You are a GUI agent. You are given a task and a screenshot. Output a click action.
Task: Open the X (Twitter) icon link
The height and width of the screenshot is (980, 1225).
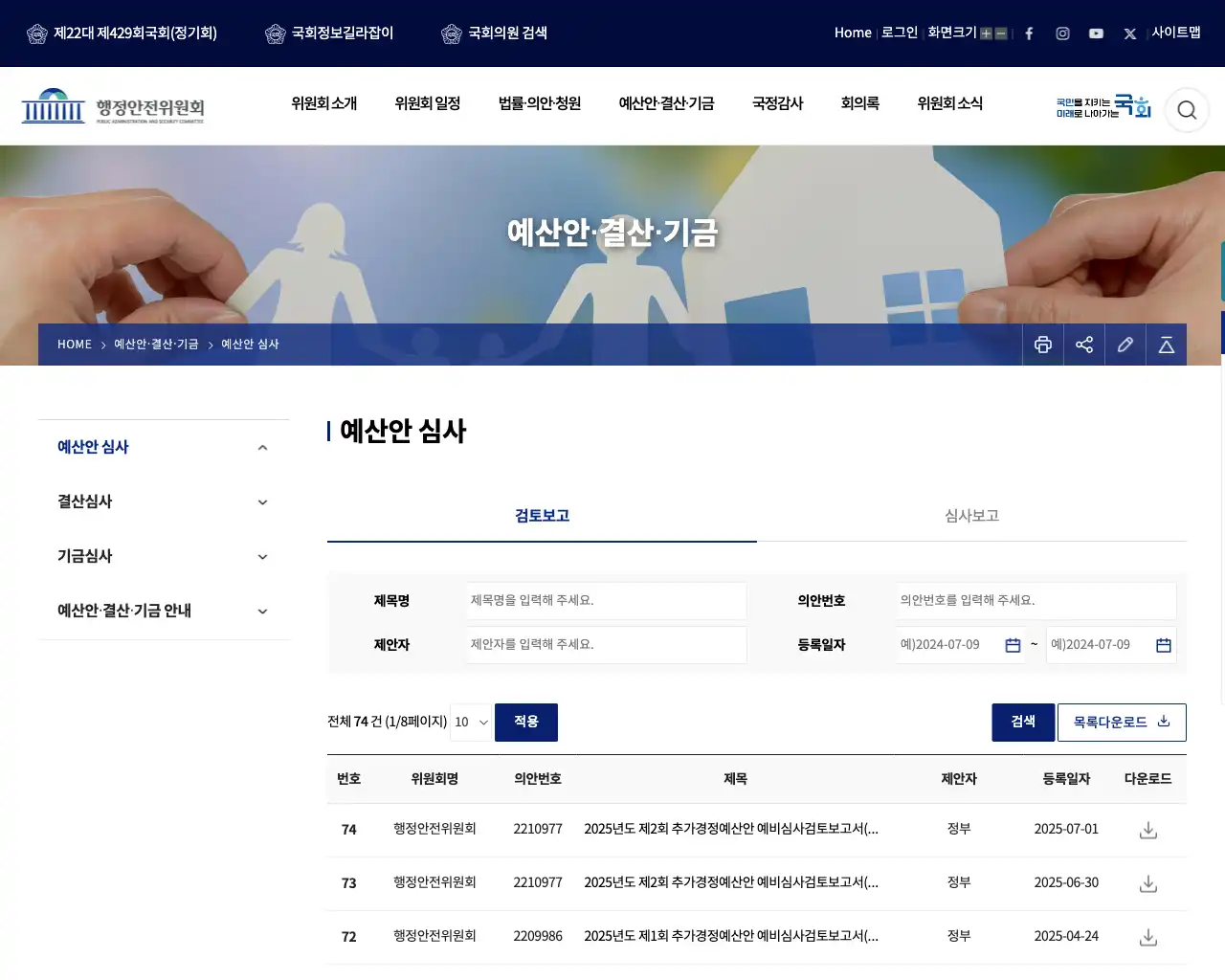click(1130, 33)
